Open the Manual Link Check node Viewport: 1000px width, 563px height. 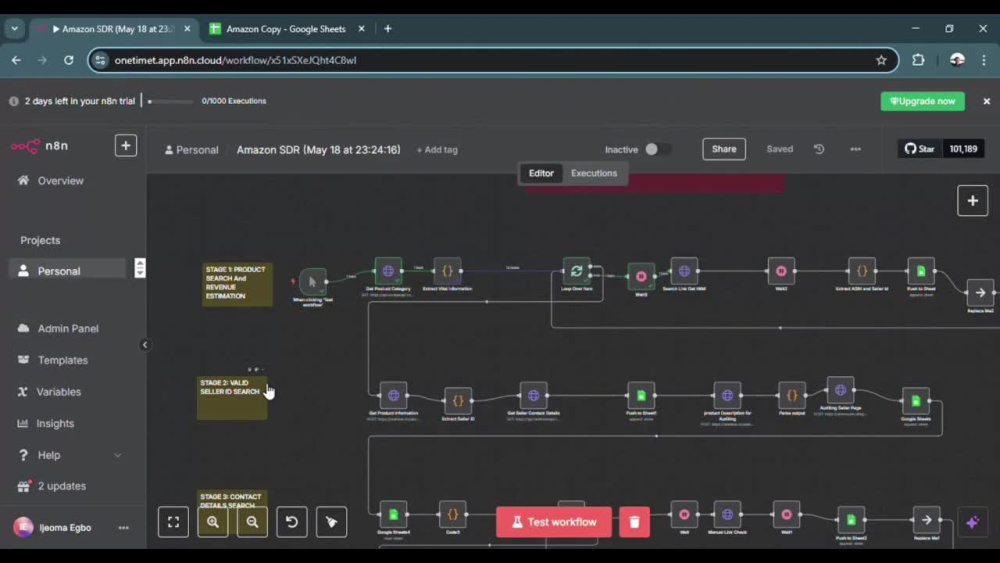tap(727, 514)
